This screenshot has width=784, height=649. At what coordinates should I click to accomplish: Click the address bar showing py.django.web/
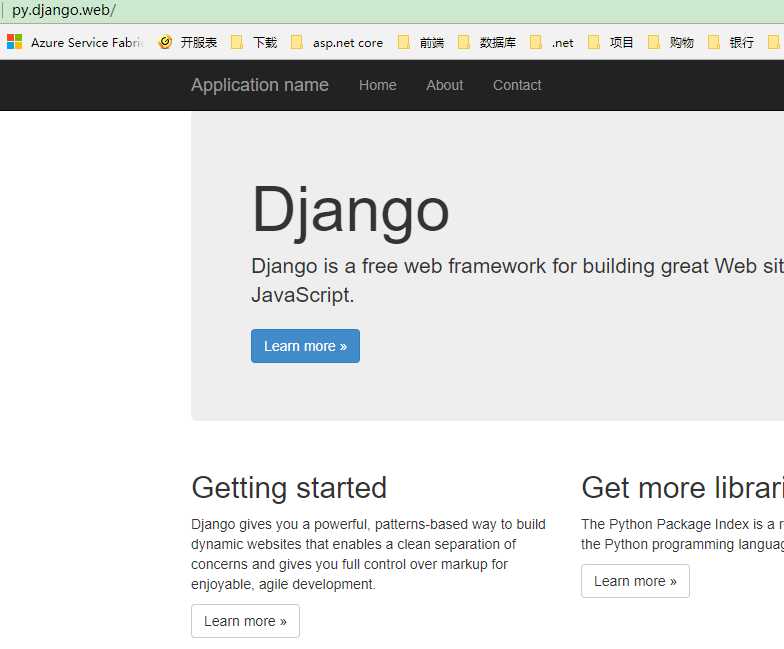(x=392, y=10)
